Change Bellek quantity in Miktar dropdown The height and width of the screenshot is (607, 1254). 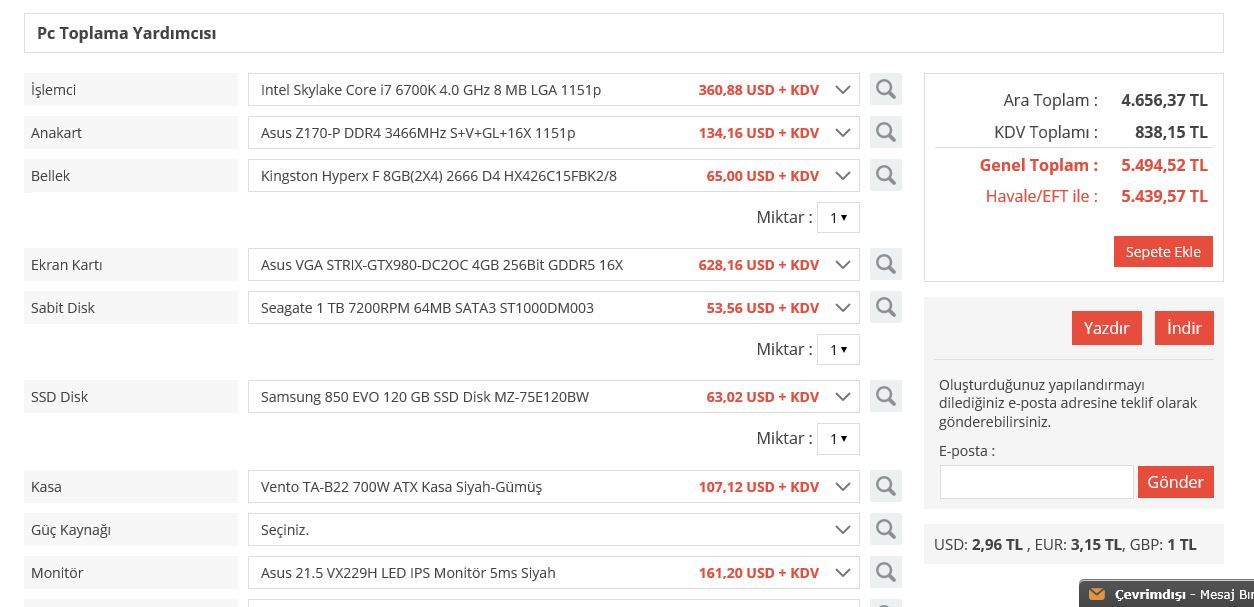pyautogui.click(x=838, y=218)
